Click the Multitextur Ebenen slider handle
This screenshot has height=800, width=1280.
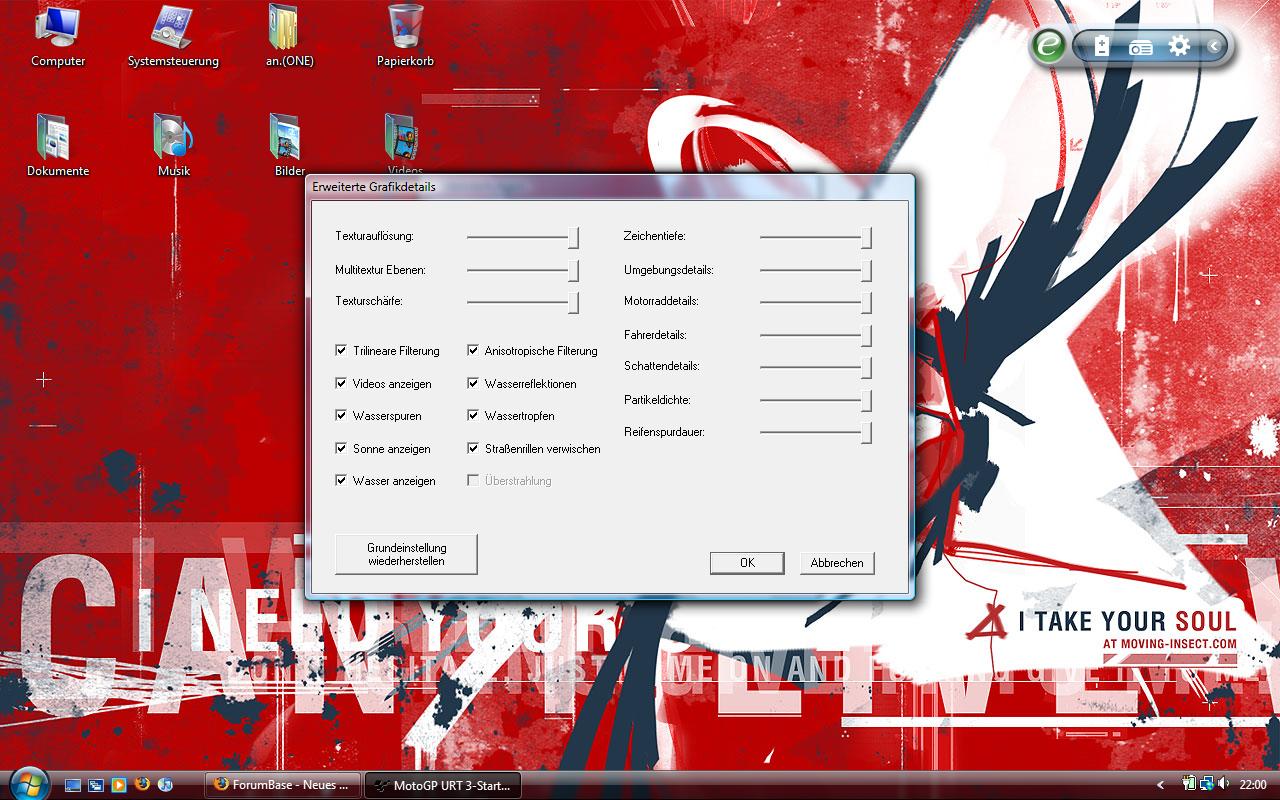tap(574, 270)
